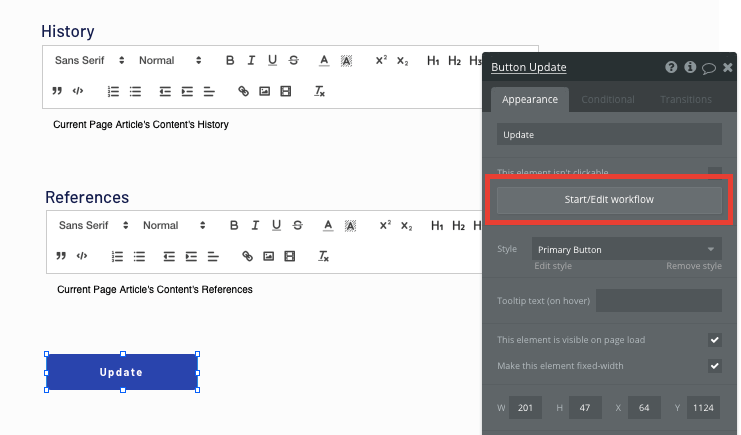
Task: Open the comment bubble icon in Button Update panel
Action: (x=708, y=68)
